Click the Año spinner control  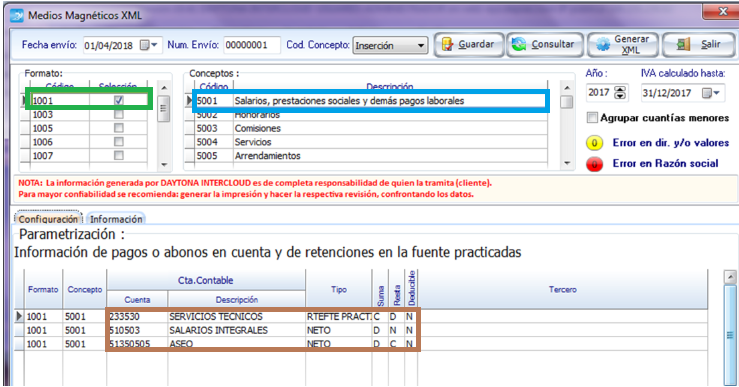621,93
